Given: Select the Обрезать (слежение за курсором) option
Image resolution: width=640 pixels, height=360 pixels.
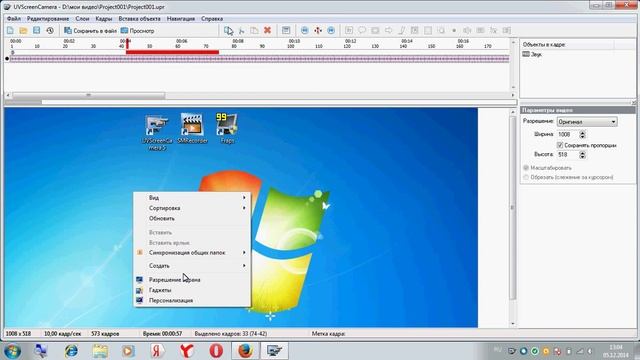Looking at the screenshot, I should [526, 177].
